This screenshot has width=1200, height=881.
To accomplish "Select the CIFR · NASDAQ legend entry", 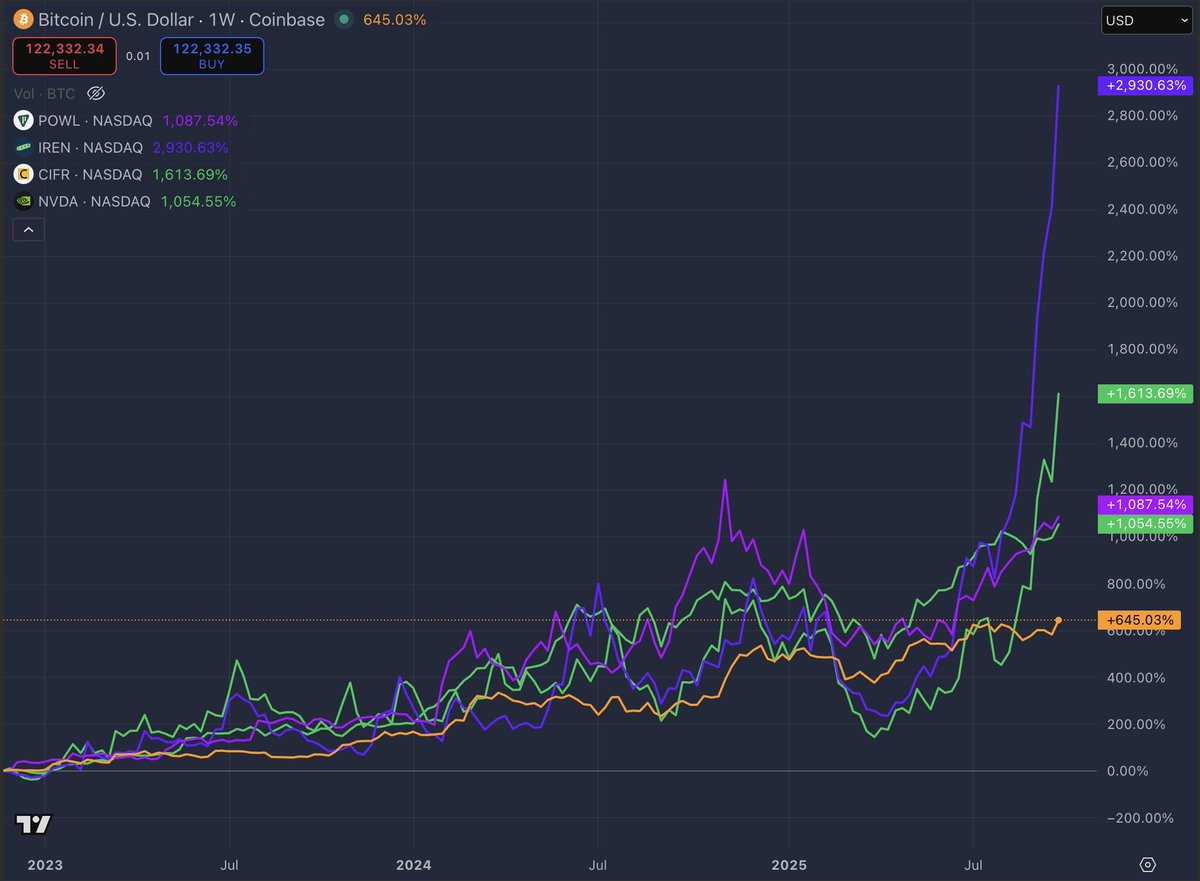I will click(x=90, y=174).
